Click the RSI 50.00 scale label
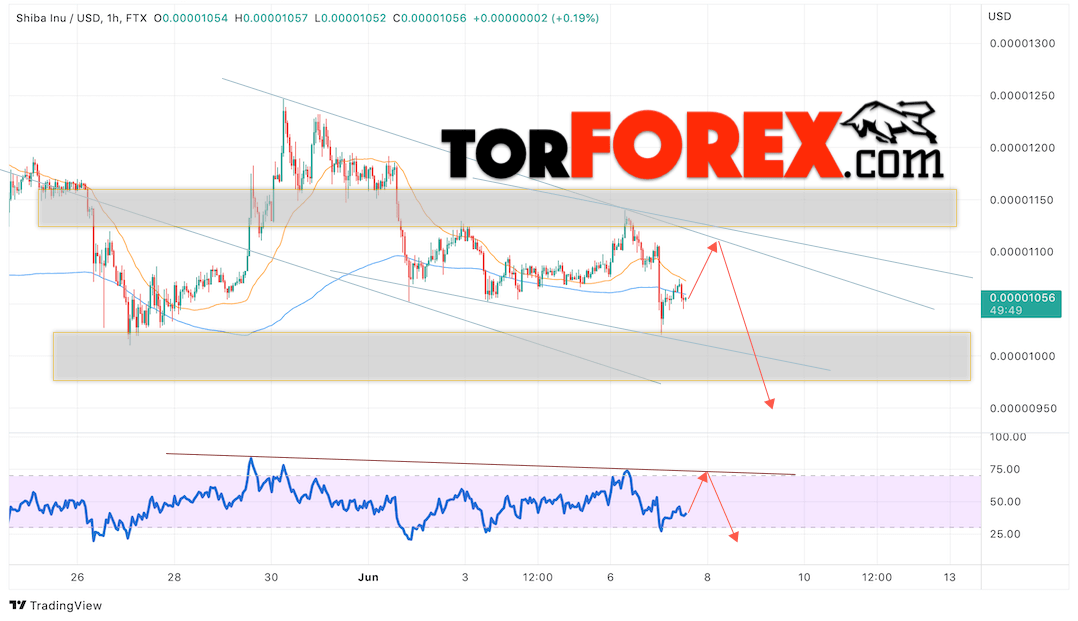The height and width of the screenshot is (621, 1078). pos(1005,502)
